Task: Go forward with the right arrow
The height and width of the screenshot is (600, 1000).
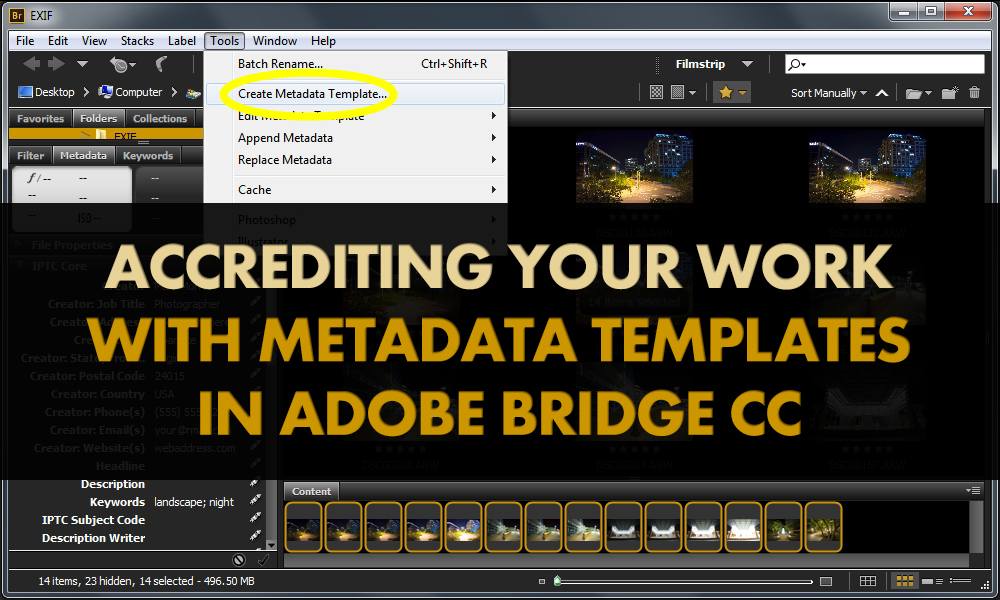Action: (57, 64)
